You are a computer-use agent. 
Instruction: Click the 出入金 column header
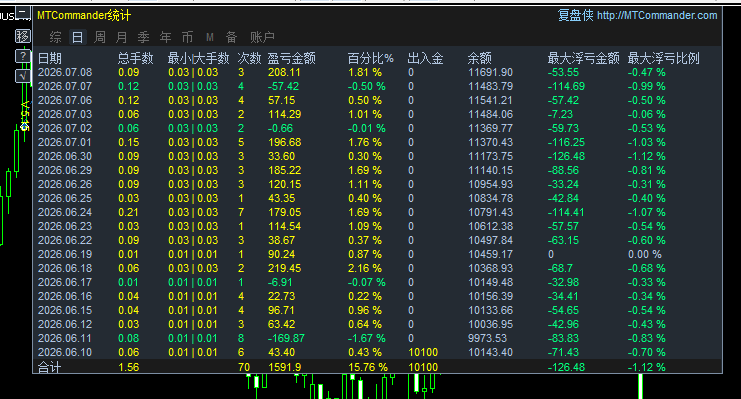425,59
